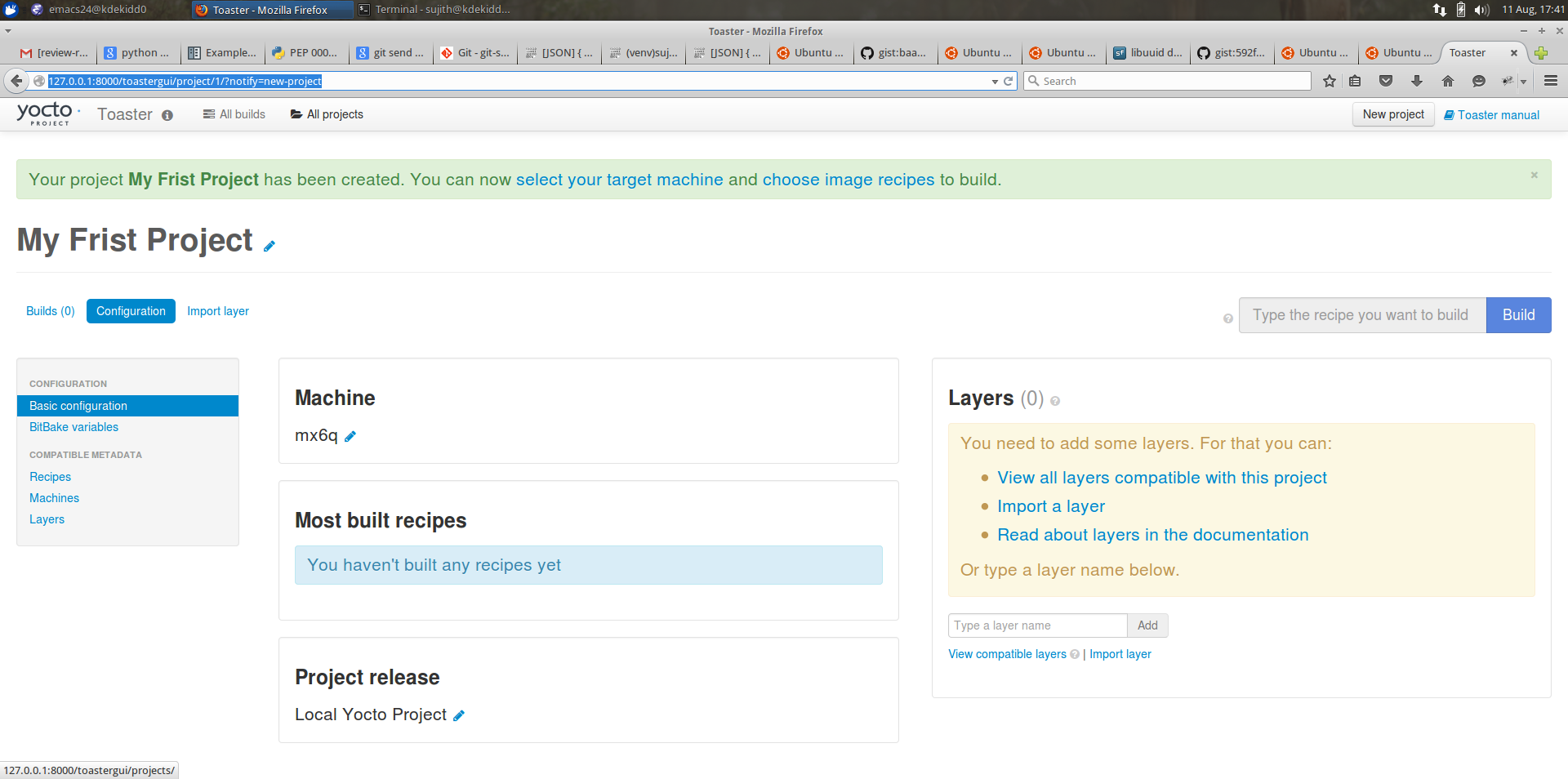Viewport: 1568px width, 779px height.
Task: Open the network indicator in system tray
Action: (x=1440, y=10)
